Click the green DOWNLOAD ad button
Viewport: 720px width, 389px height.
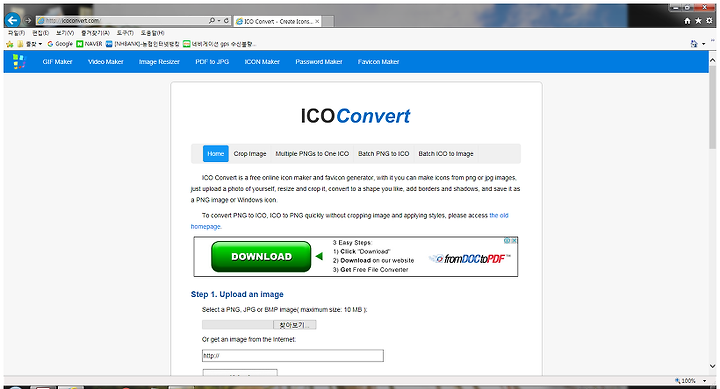pyautogui.click(x=261, y=257)
